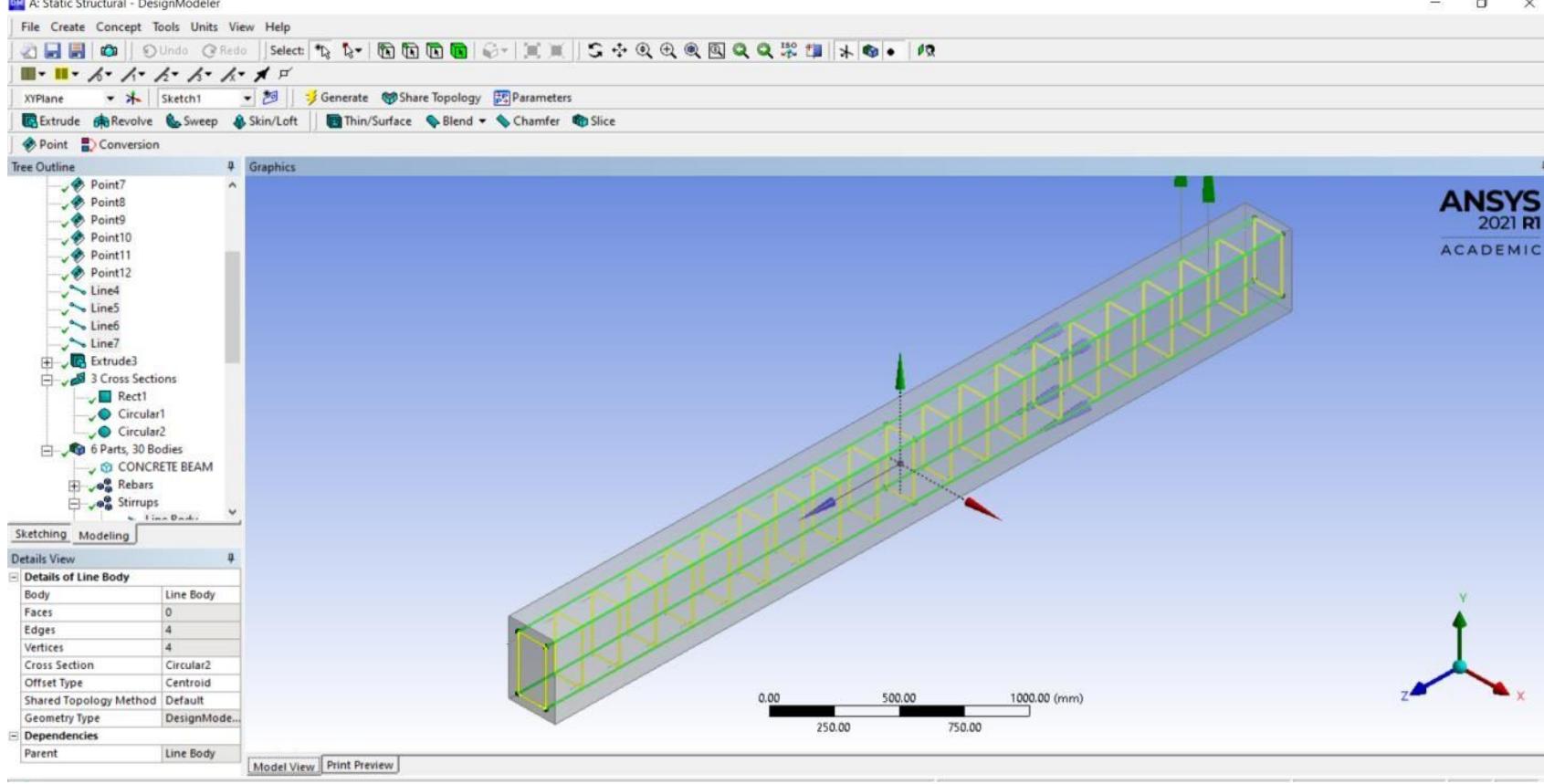Collapse the 6 Parts, 30 Bodies node
The image size is (1544, 784).
[47, 450]
